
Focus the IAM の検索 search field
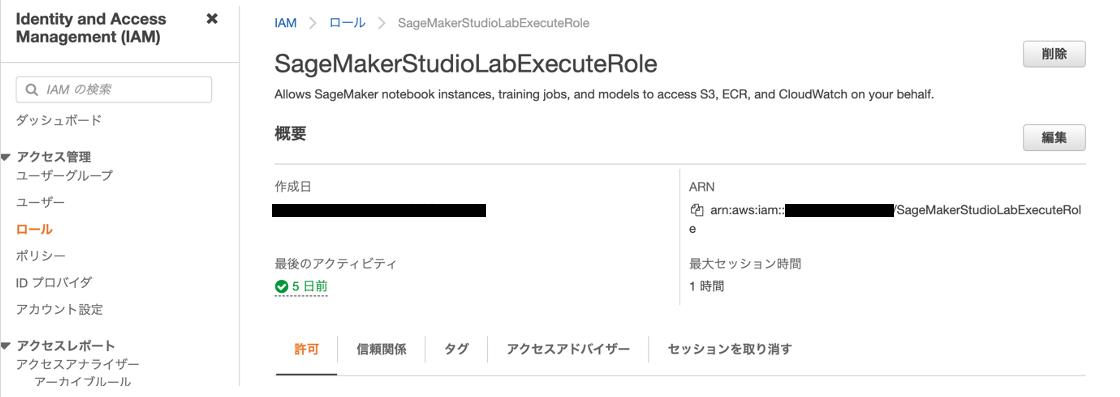click(114, 89)
